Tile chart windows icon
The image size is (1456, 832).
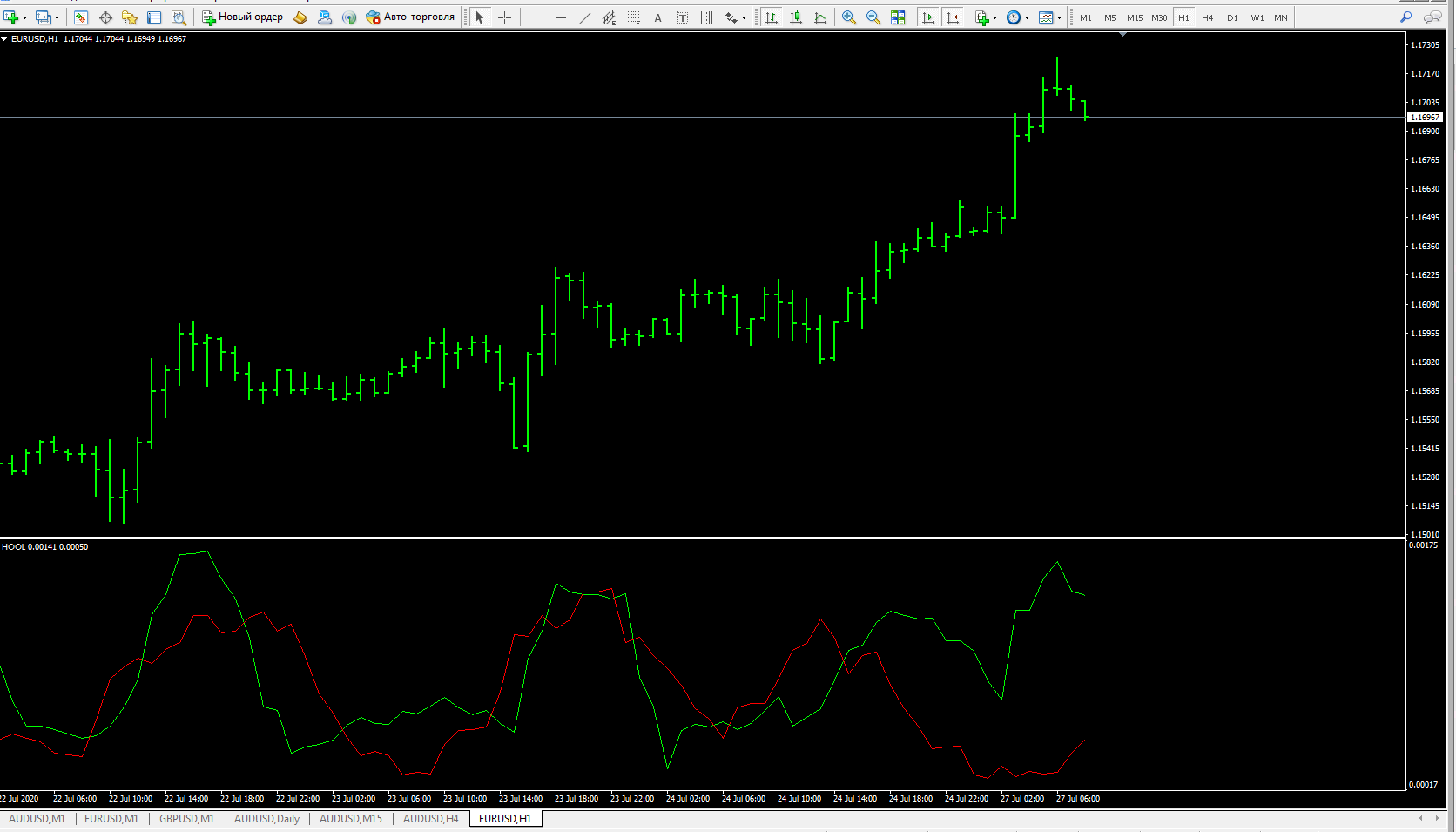(898, 17)
